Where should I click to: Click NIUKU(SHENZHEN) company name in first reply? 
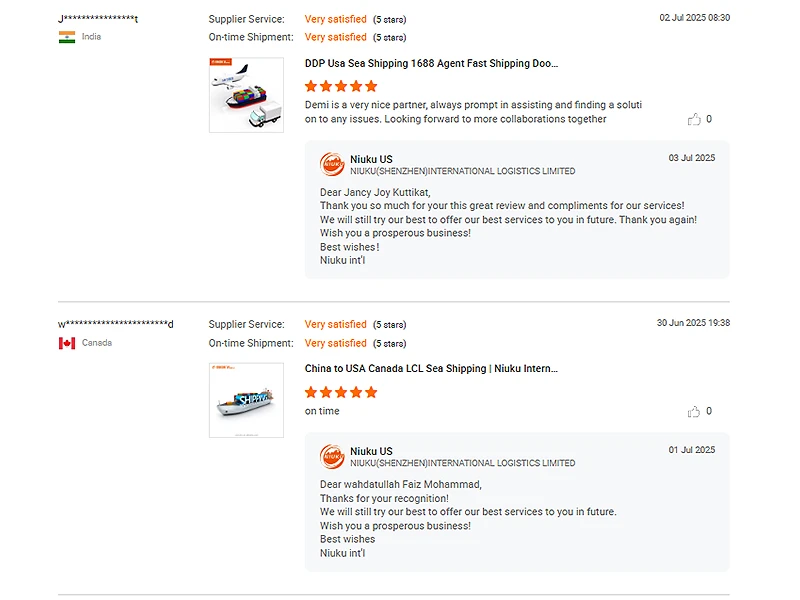tap(462, 171)
